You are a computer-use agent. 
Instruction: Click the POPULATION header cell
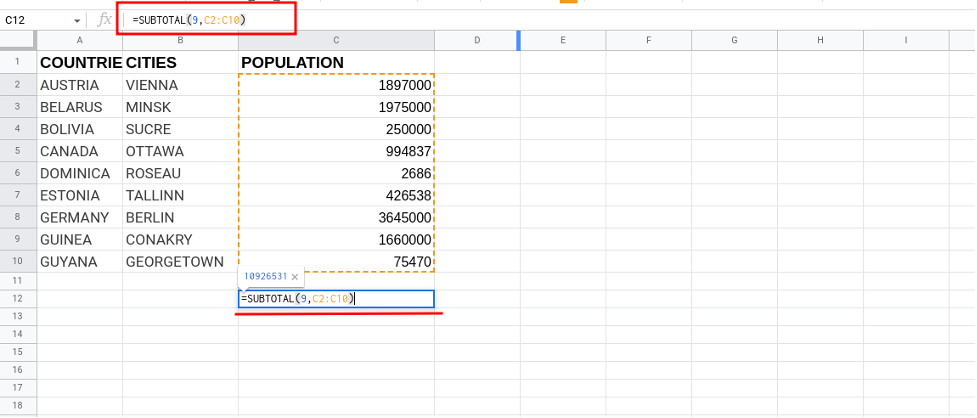coord(336,62)
